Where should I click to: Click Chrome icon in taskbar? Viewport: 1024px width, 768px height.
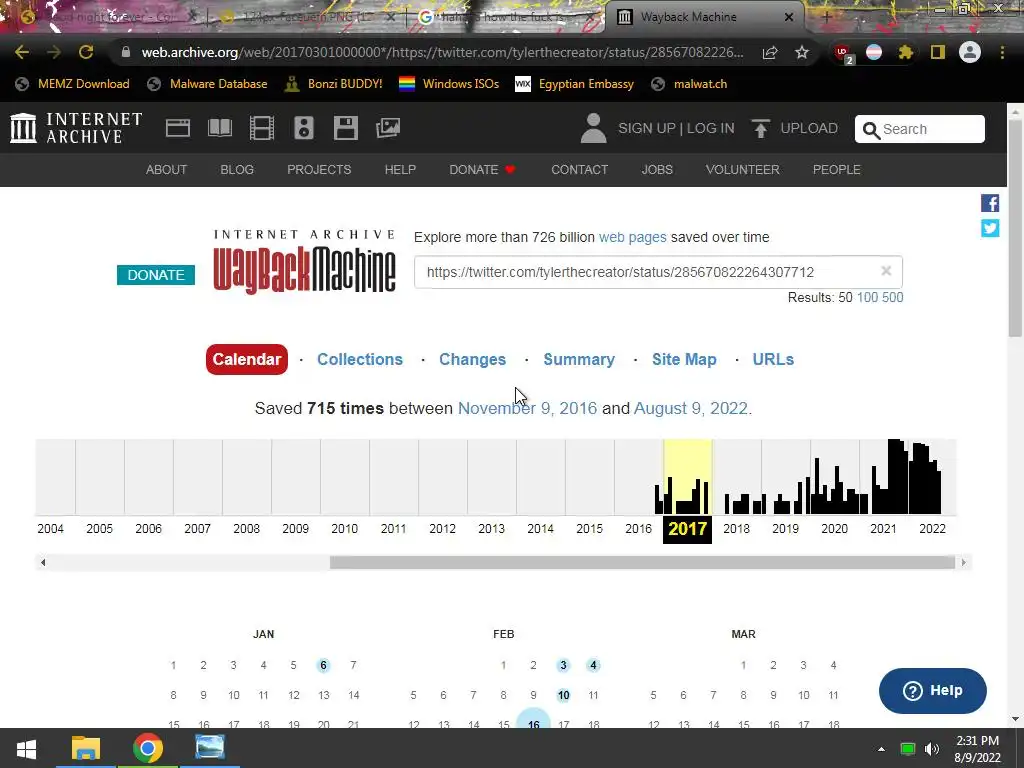148,748
